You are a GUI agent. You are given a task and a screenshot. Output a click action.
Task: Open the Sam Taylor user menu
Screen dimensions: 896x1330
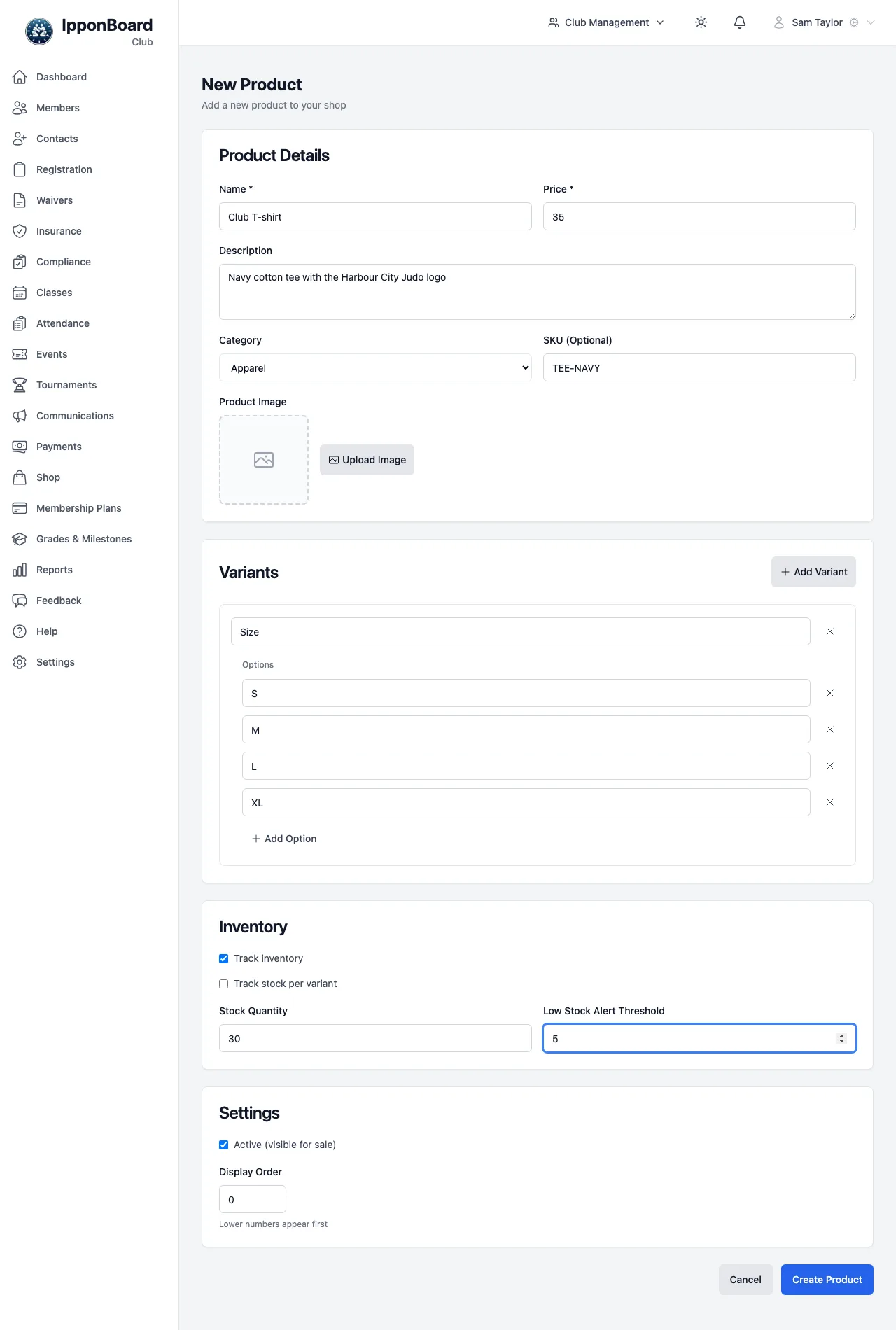[824, 22]
